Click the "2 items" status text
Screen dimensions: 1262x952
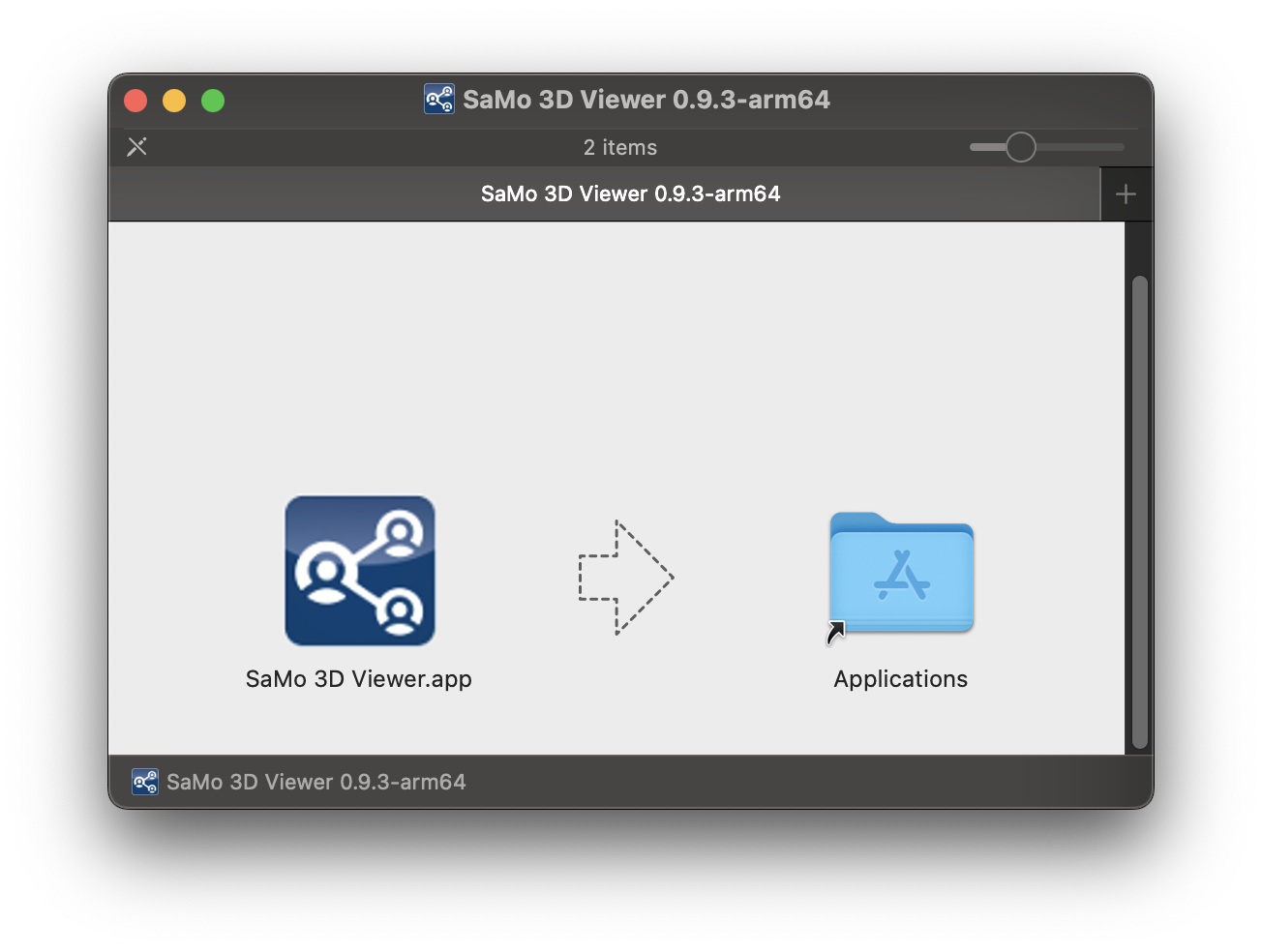pyautogui.click(x=619, y=148)
